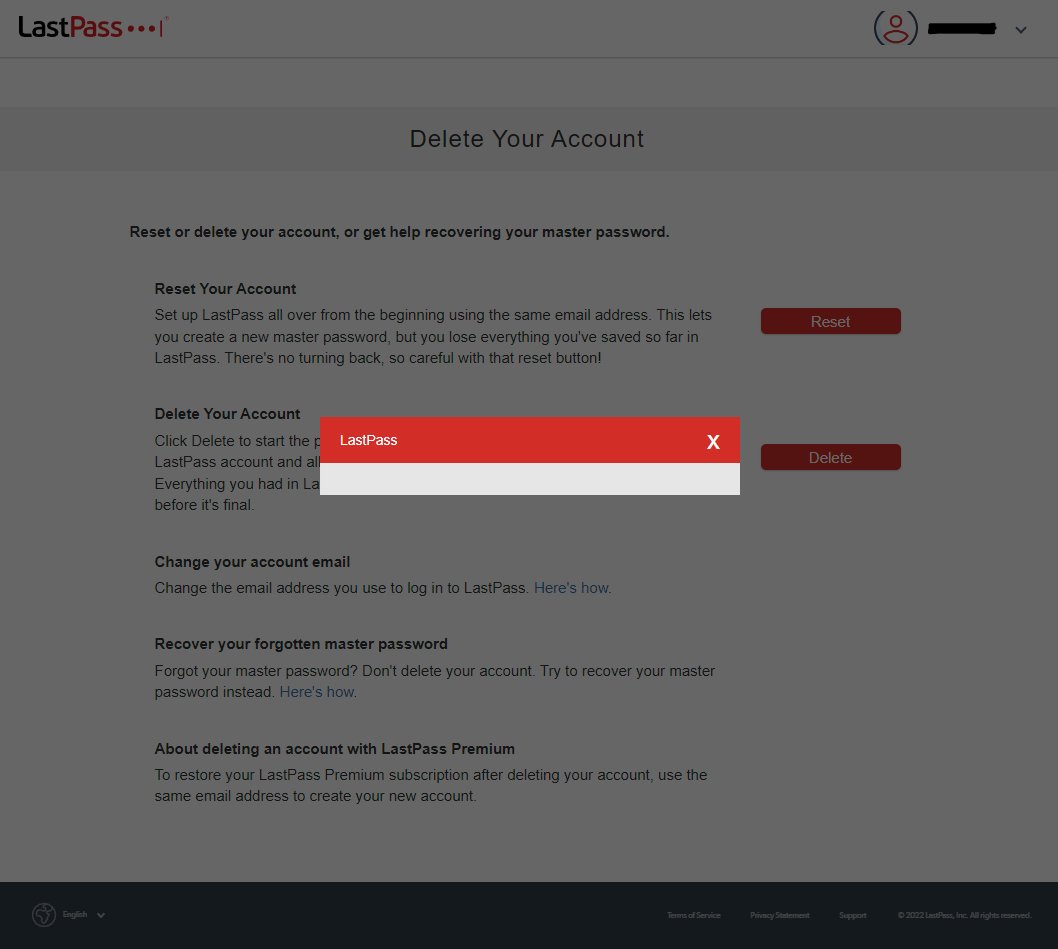This screenshot has height=949, width=1058.
Task: Click the LastPass dialog title text
Action: tap(368, 440)
